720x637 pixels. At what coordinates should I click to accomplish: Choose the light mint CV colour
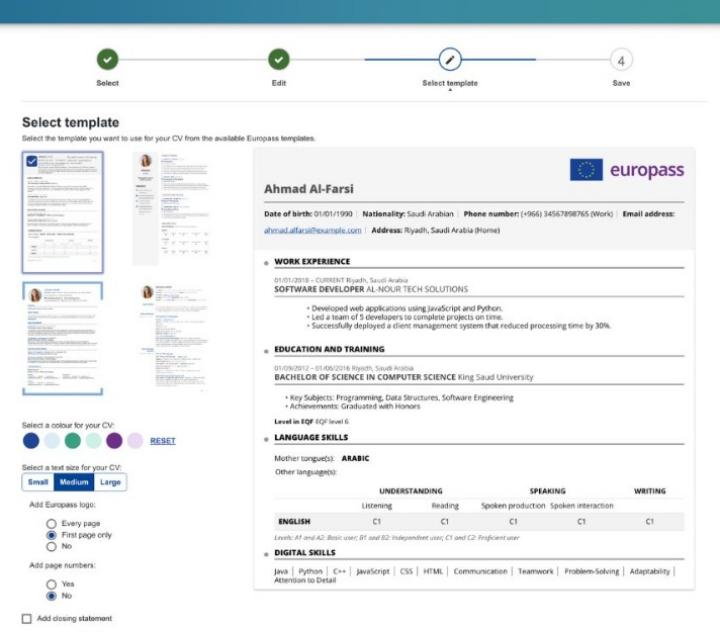[94, 440]
